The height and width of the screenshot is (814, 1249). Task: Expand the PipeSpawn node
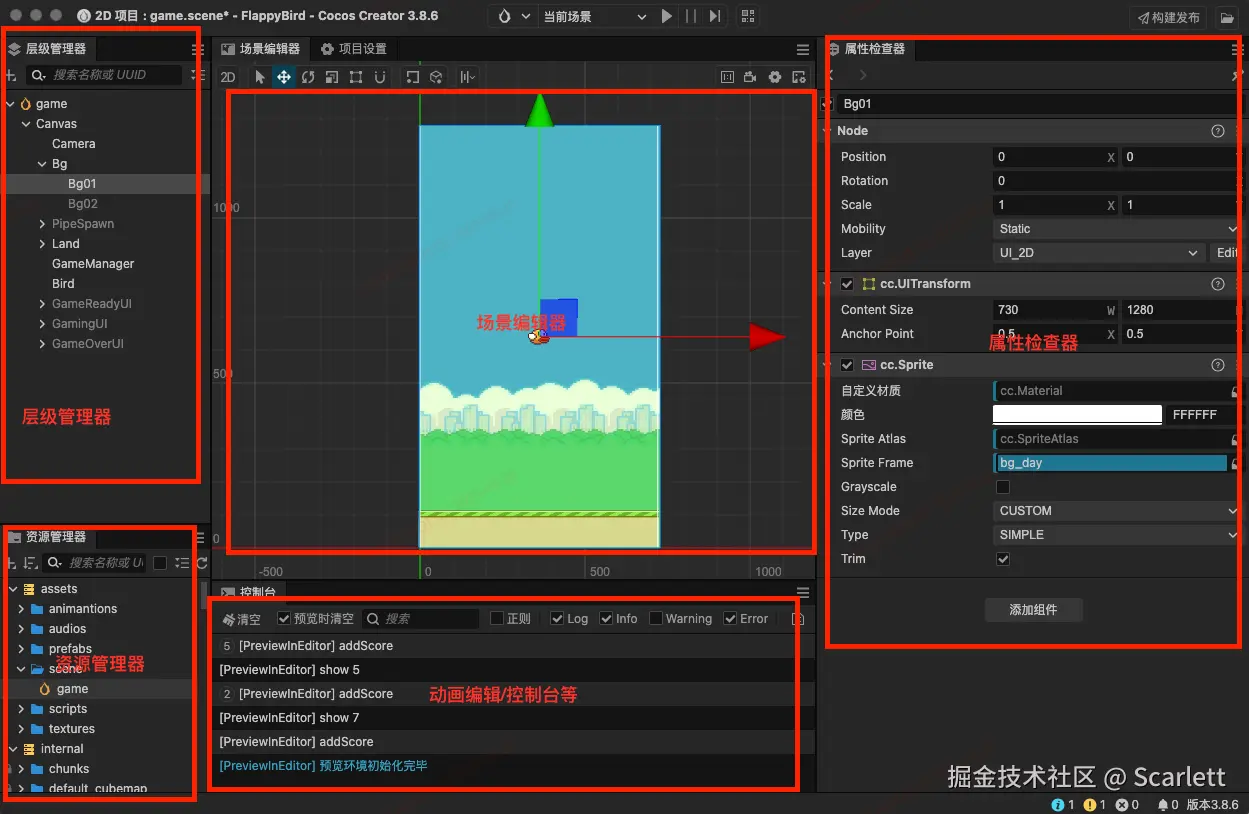coord(42,224)
